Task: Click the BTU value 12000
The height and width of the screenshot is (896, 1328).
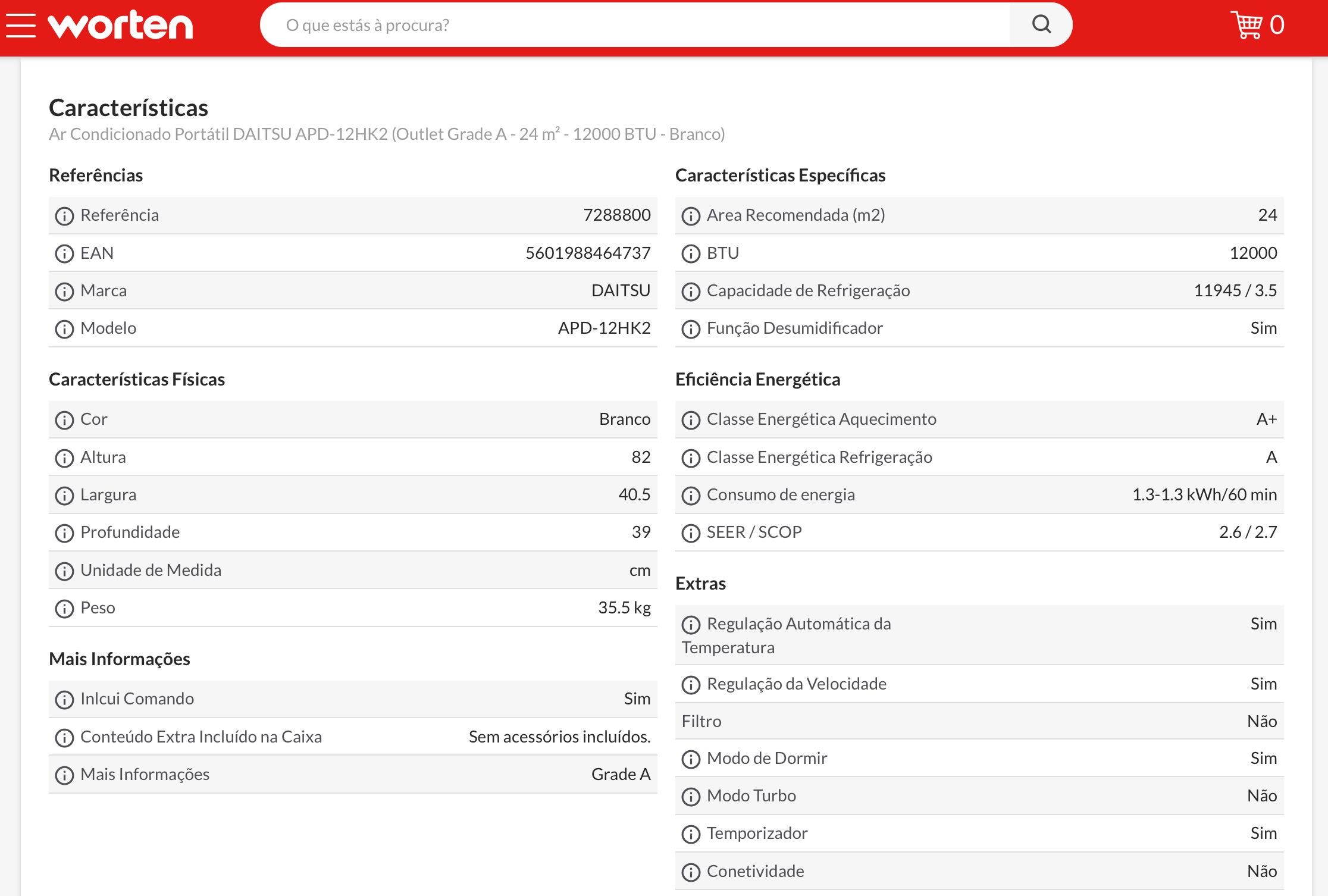Action: [x=1253, y=253]
